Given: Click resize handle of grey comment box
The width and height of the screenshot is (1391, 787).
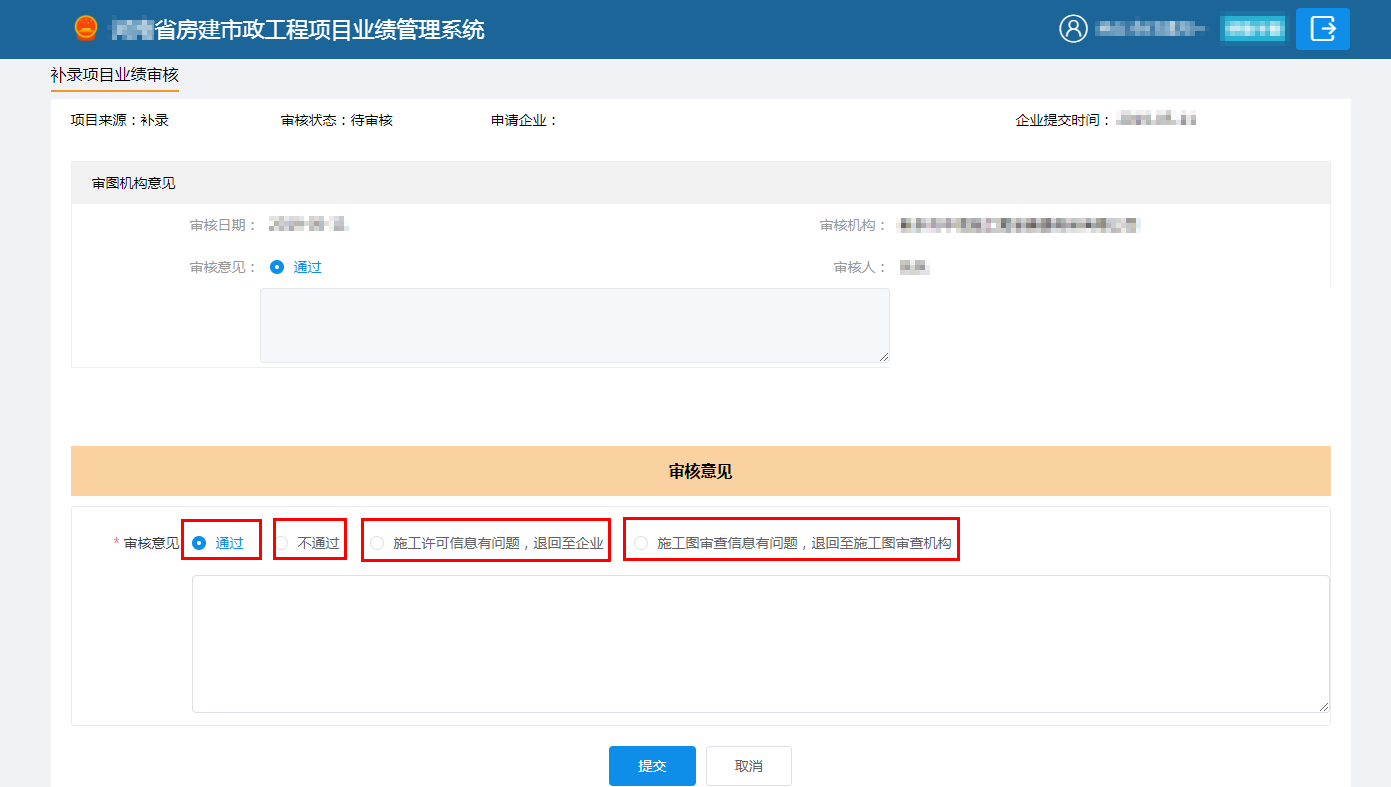Looking at the screenshot, I should click(x=883, y=356).
